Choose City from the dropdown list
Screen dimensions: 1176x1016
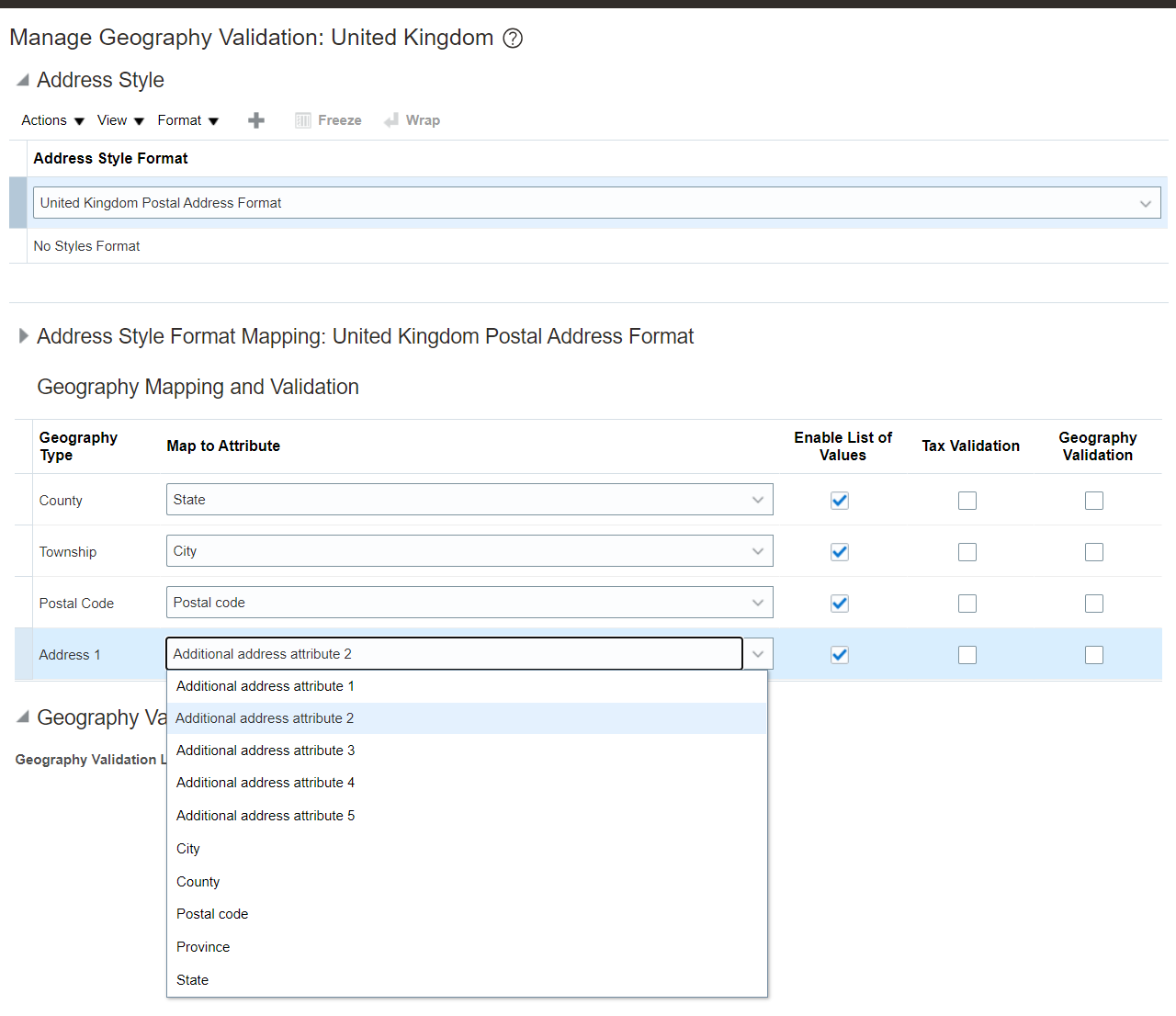pos(467,849)
